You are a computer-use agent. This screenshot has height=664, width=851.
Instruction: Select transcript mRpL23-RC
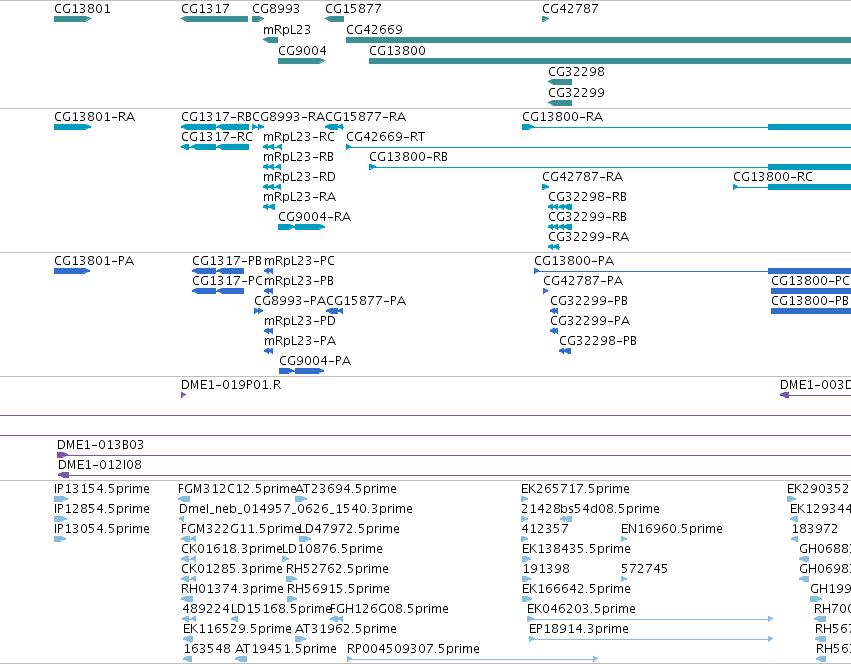pos(299,137)
